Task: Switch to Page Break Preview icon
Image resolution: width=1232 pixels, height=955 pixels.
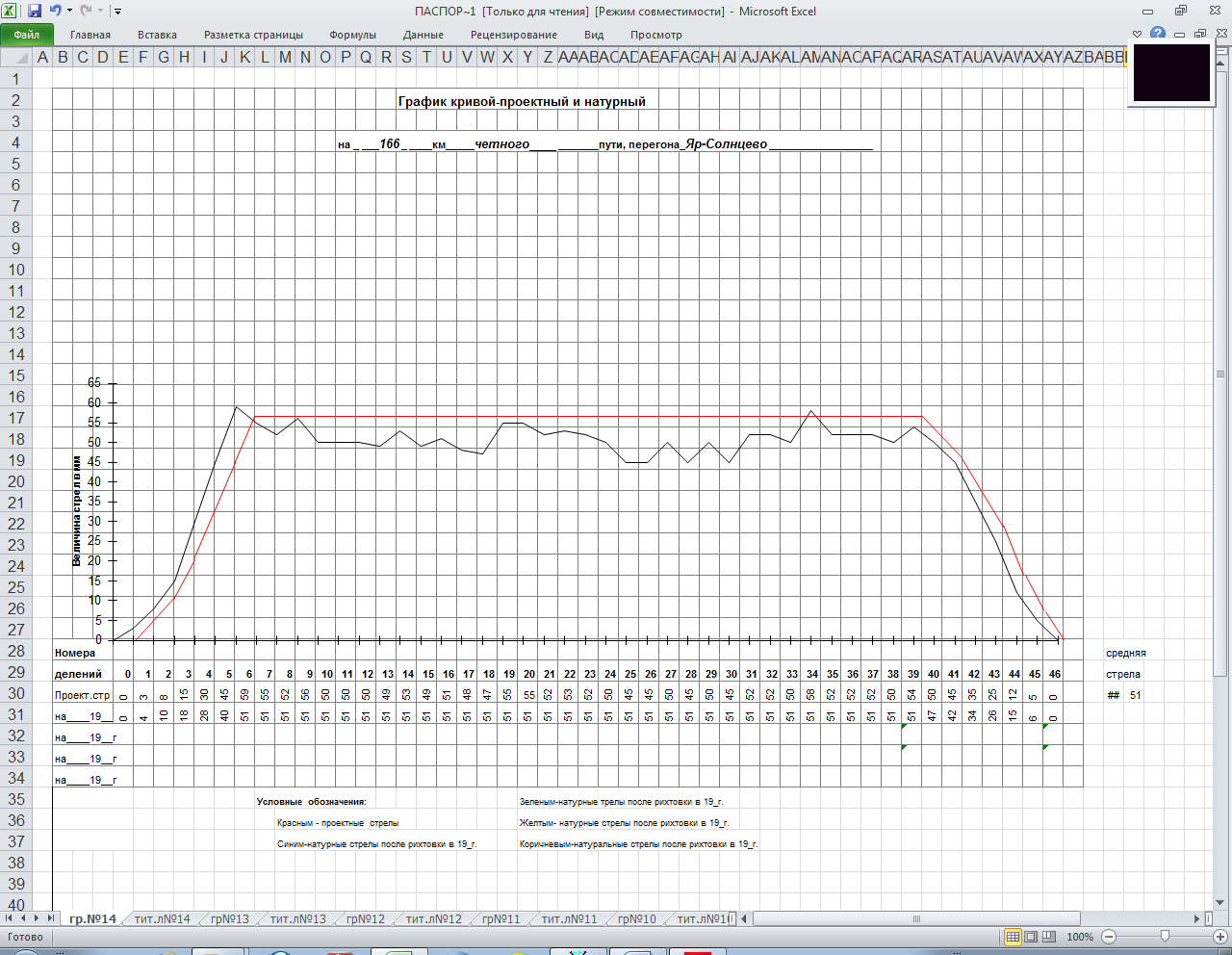Action: 1049,937
